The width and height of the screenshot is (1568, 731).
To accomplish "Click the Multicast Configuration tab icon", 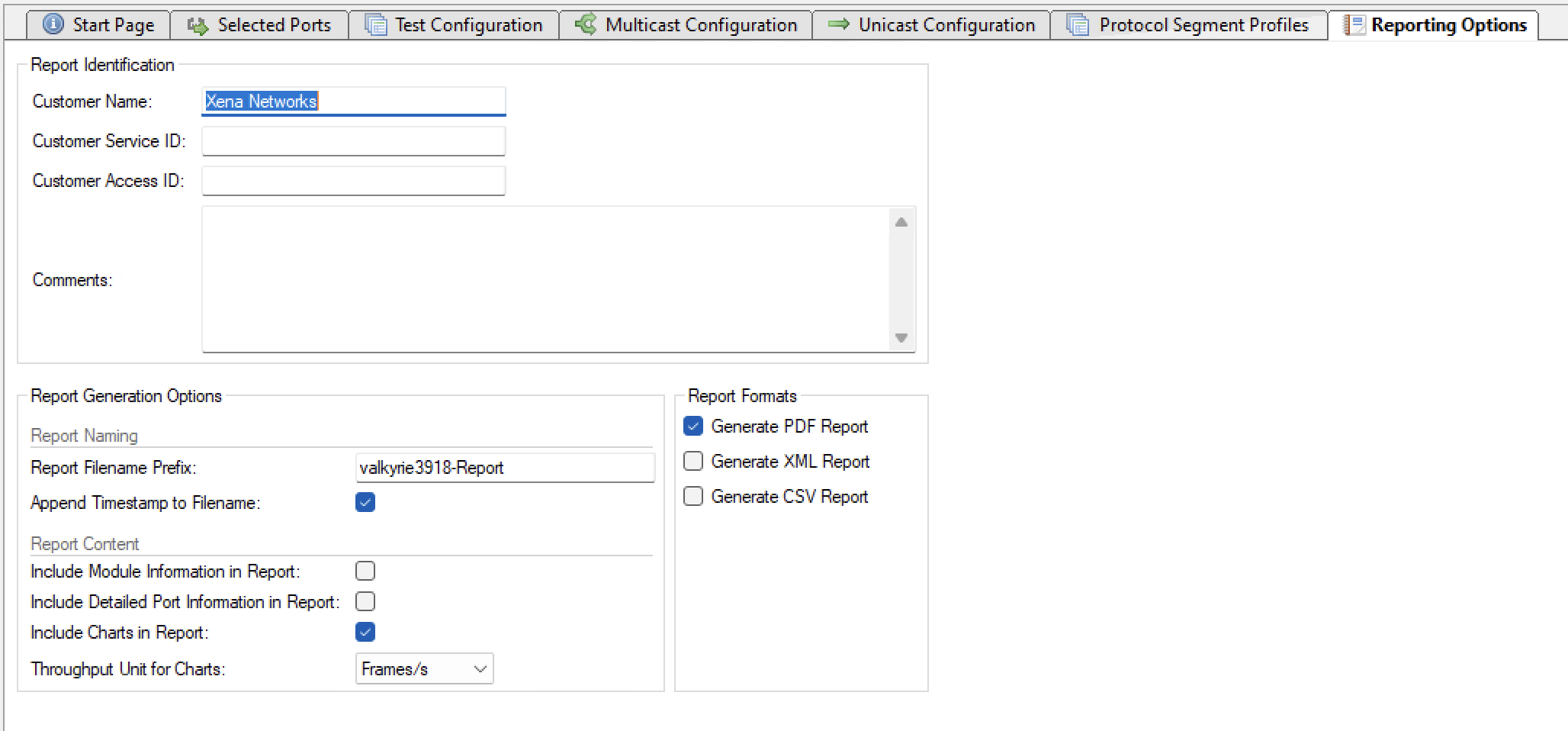I will [586, 24].
